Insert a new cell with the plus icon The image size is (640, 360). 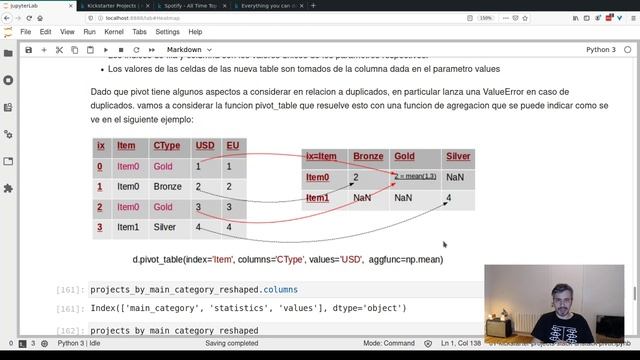click(44, 50)
